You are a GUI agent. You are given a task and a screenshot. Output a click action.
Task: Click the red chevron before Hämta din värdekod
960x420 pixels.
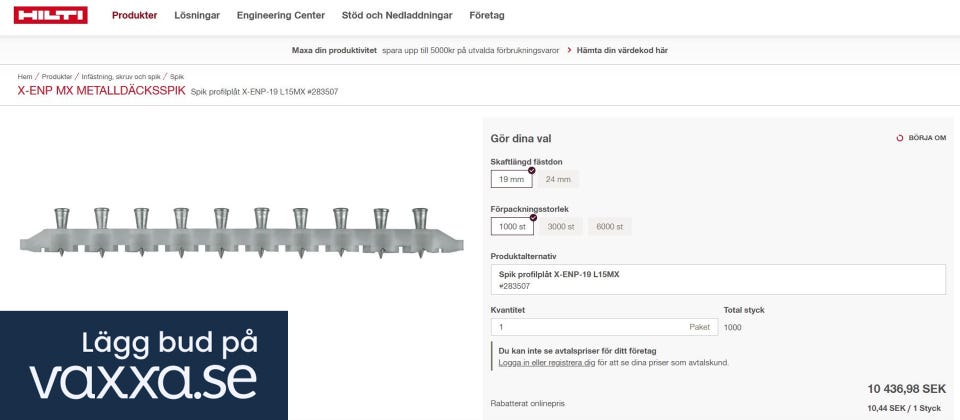(x=569, y=50)
